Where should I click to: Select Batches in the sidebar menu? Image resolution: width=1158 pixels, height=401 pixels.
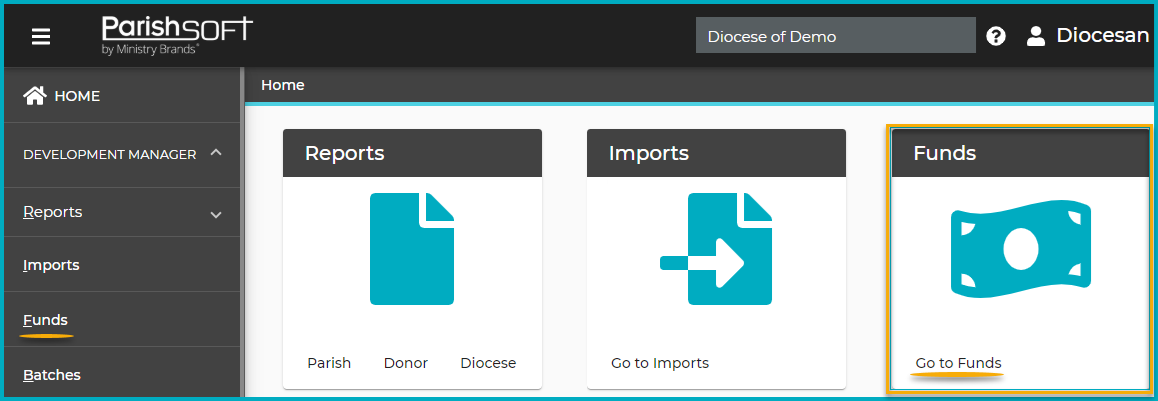(52, 374)
